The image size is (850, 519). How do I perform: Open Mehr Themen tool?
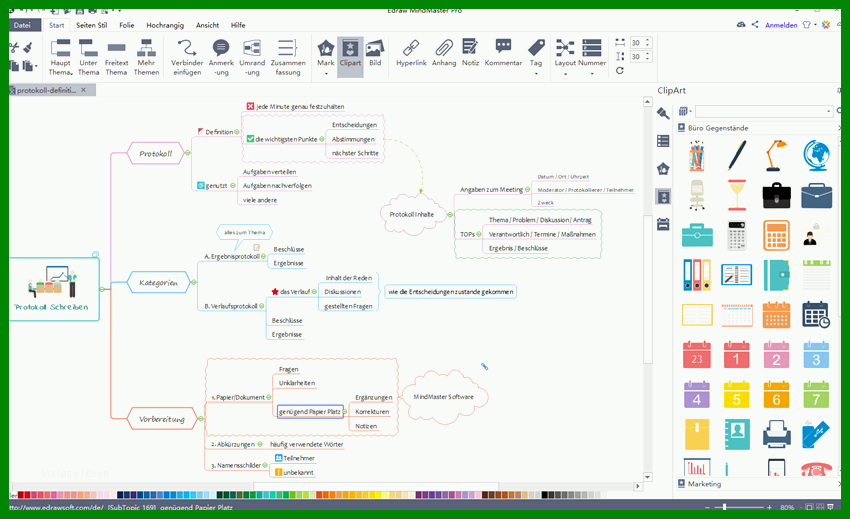[x=146, y=57]
